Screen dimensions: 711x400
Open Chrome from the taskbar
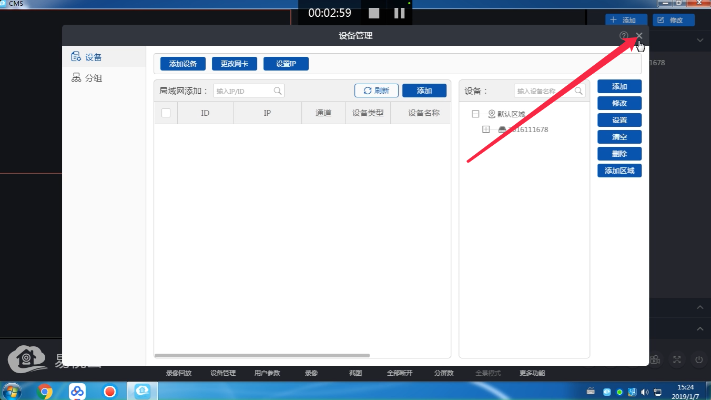tap(46, 390)
